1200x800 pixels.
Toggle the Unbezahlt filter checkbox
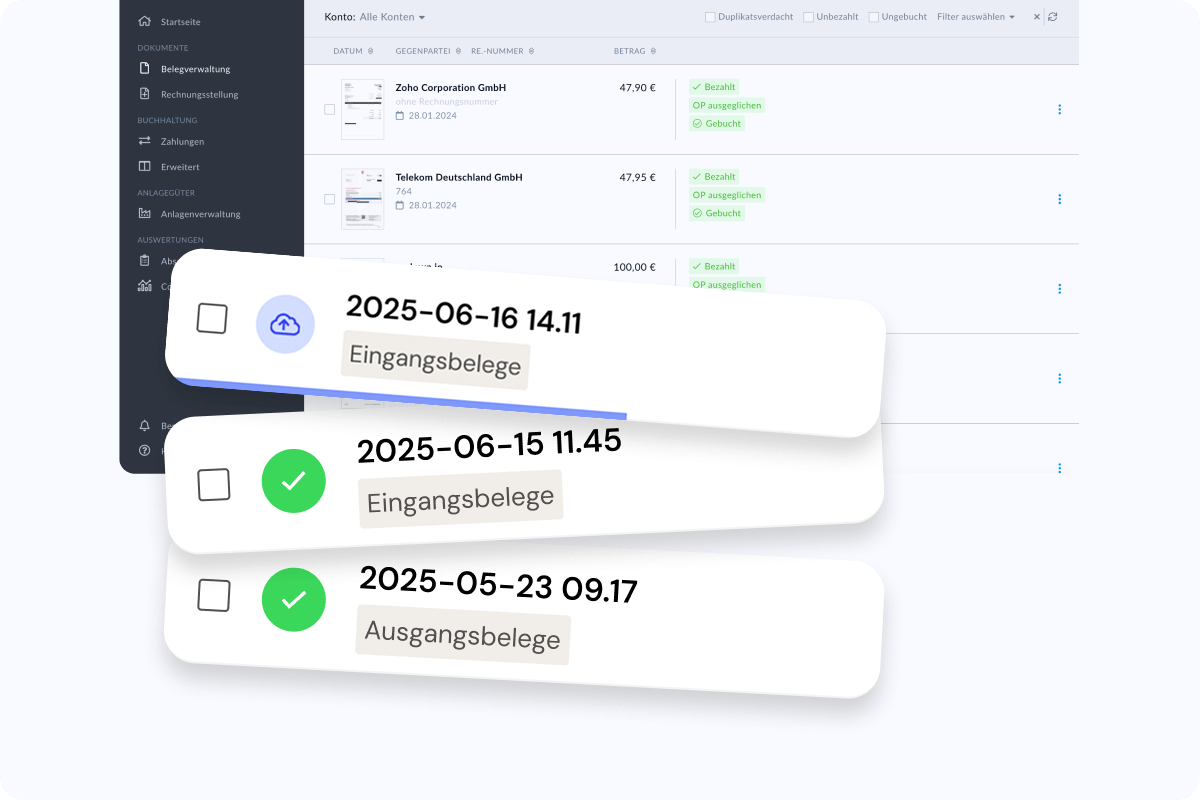click(808, 17)
